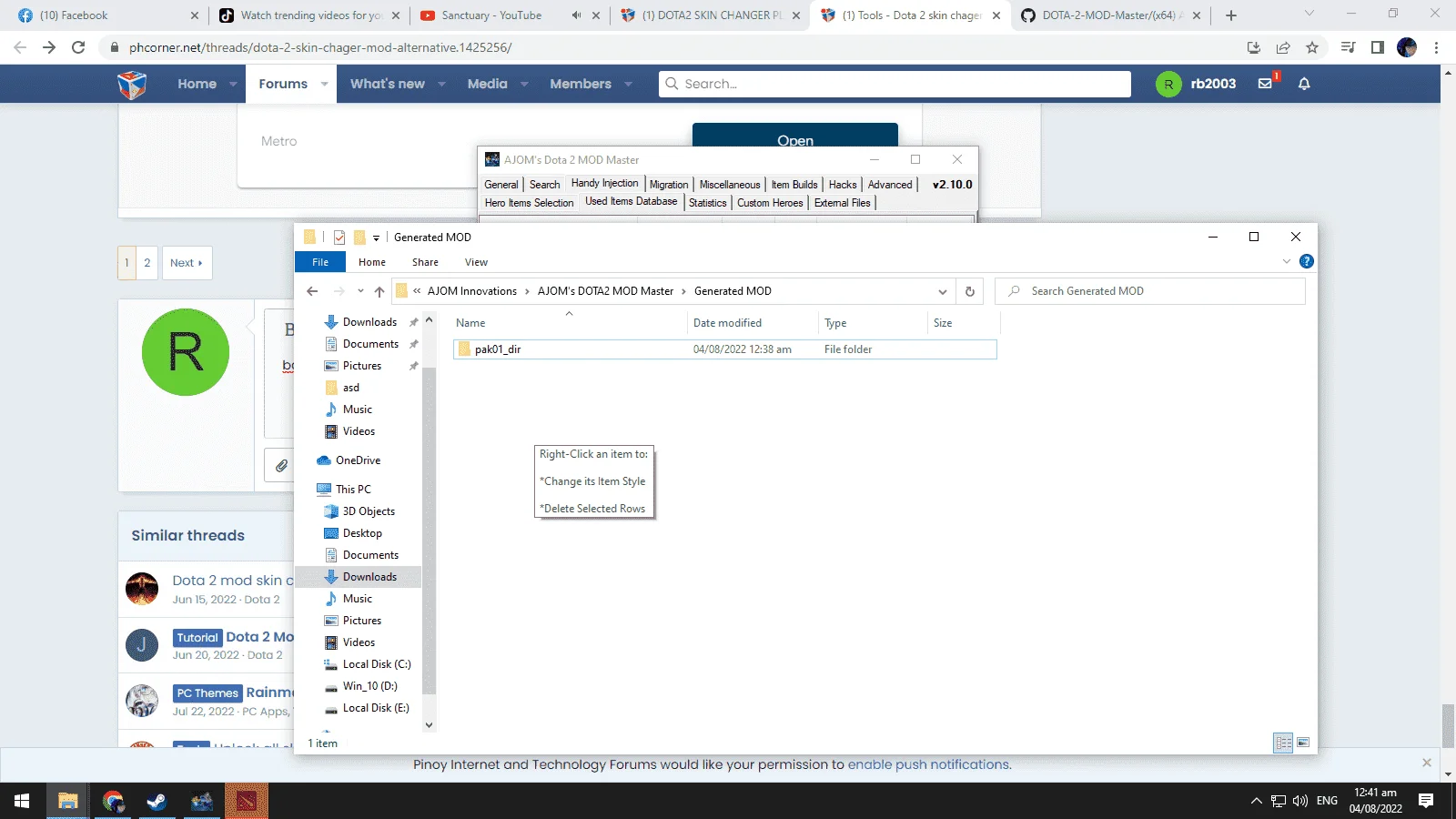Show hidden system tray icons
The image size is (1456, 819).
click(1257, 801)
